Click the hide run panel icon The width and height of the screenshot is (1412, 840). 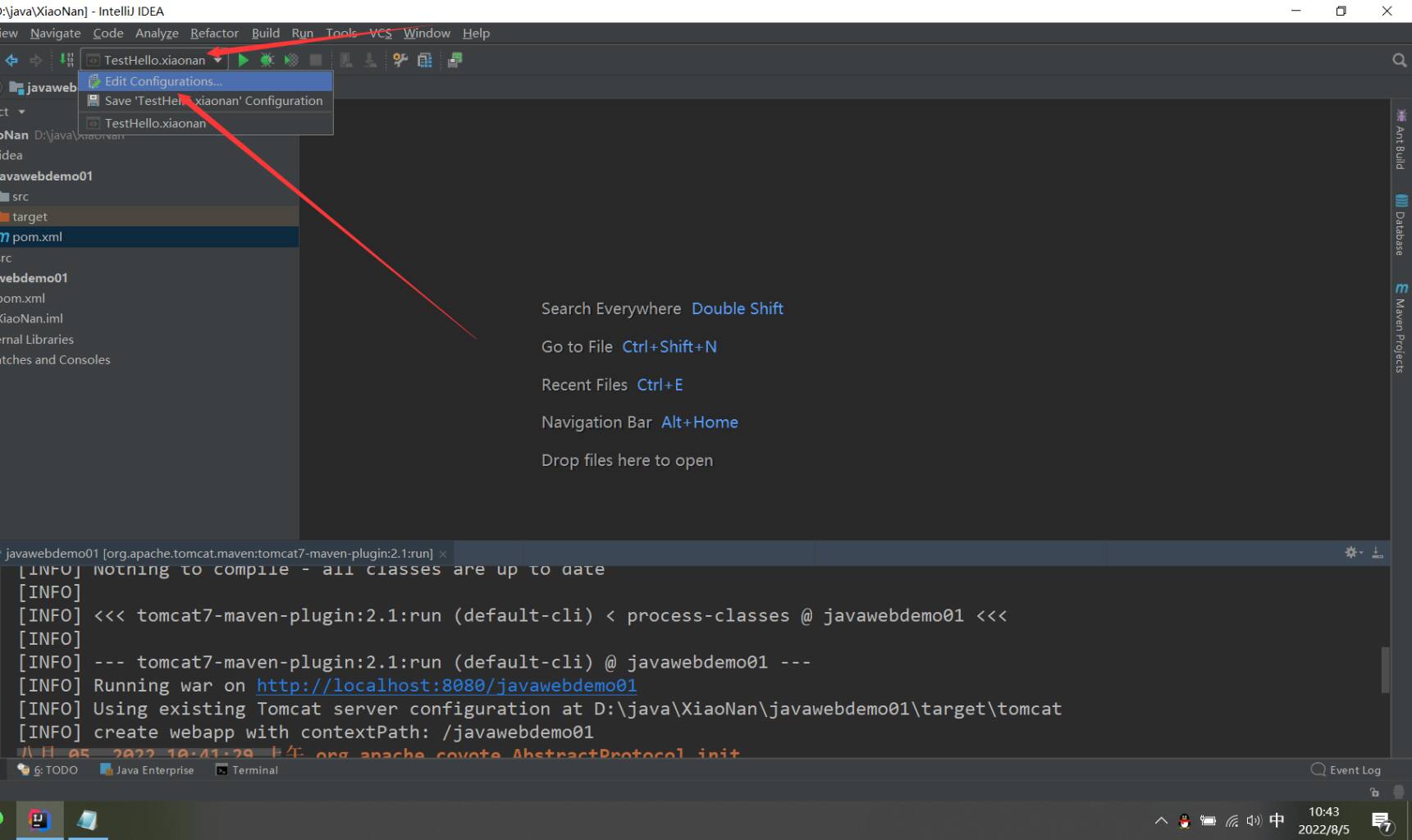(x=1378, y=553)
